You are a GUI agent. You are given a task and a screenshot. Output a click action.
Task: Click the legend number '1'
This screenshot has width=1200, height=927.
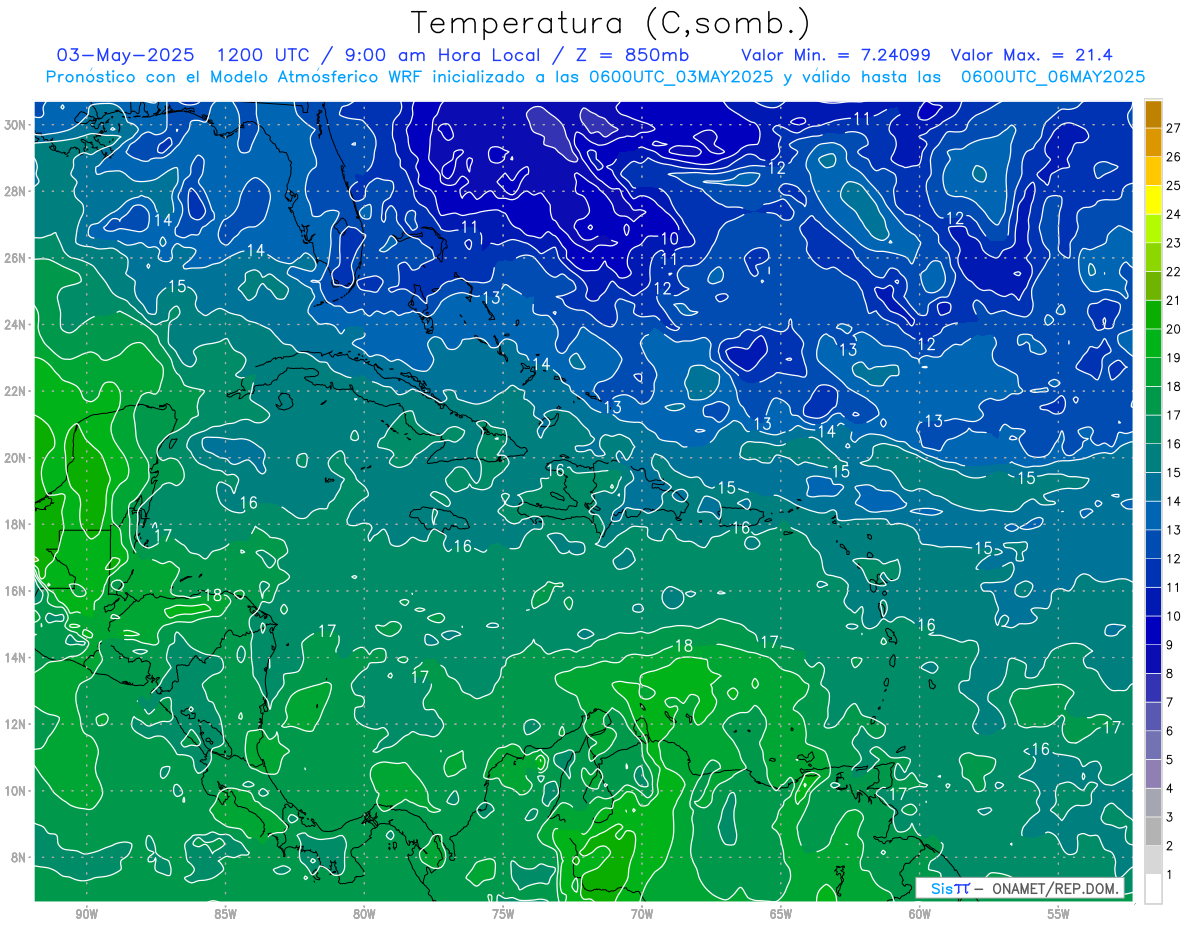click(1169, 875)
